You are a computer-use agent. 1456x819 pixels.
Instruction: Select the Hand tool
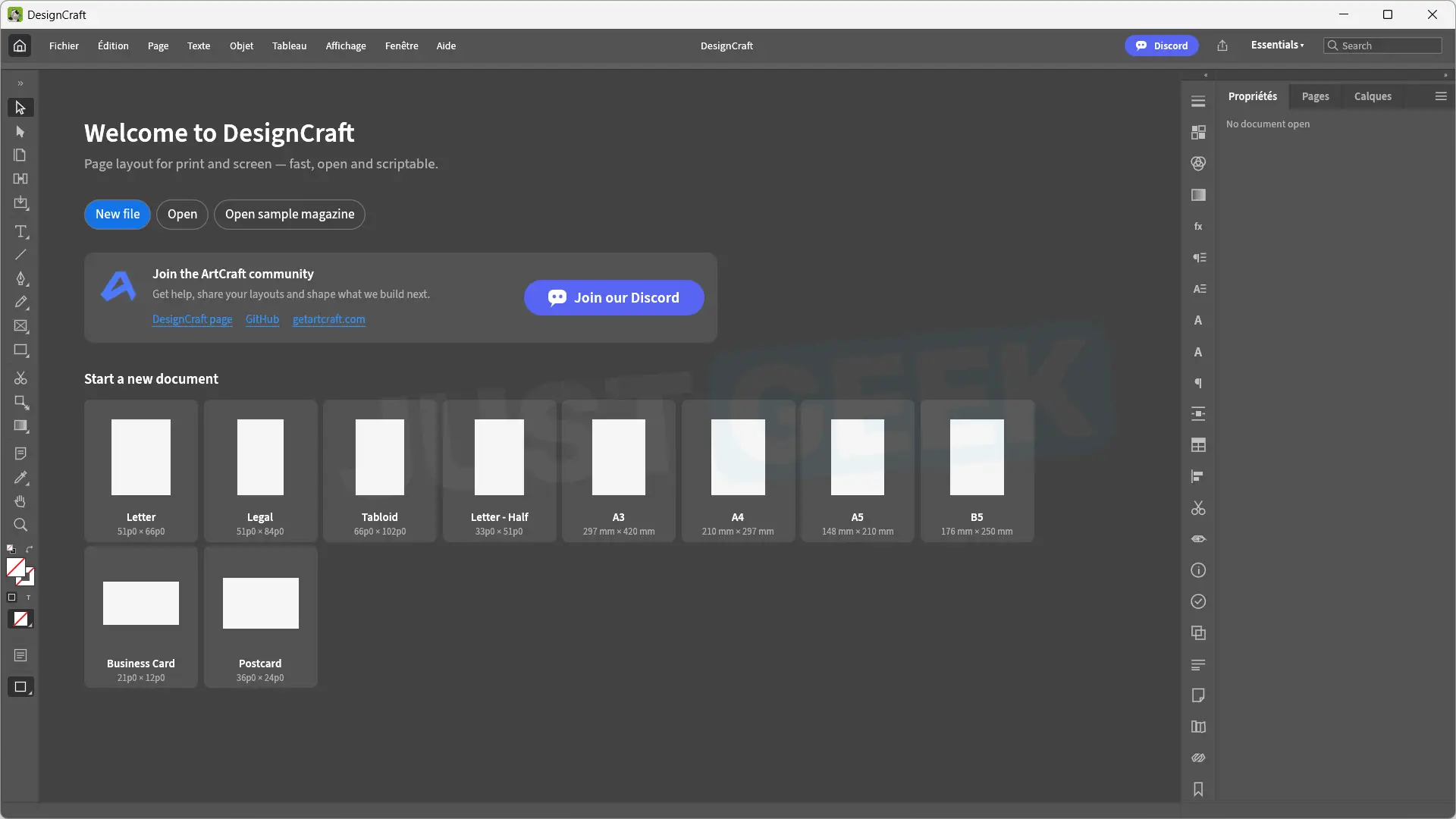pyautogui.click(x=20, y=501)
